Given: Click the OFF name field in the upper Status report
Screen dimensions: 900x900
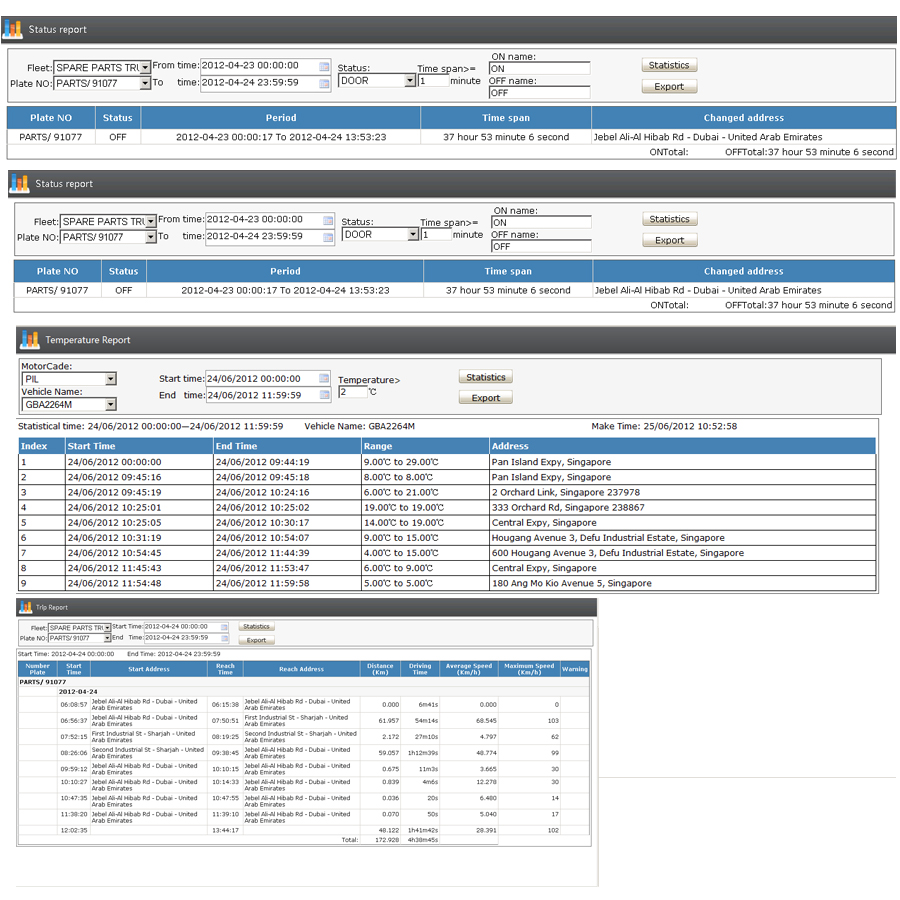Looking at the screenshot, I should [x=540, y=92].
